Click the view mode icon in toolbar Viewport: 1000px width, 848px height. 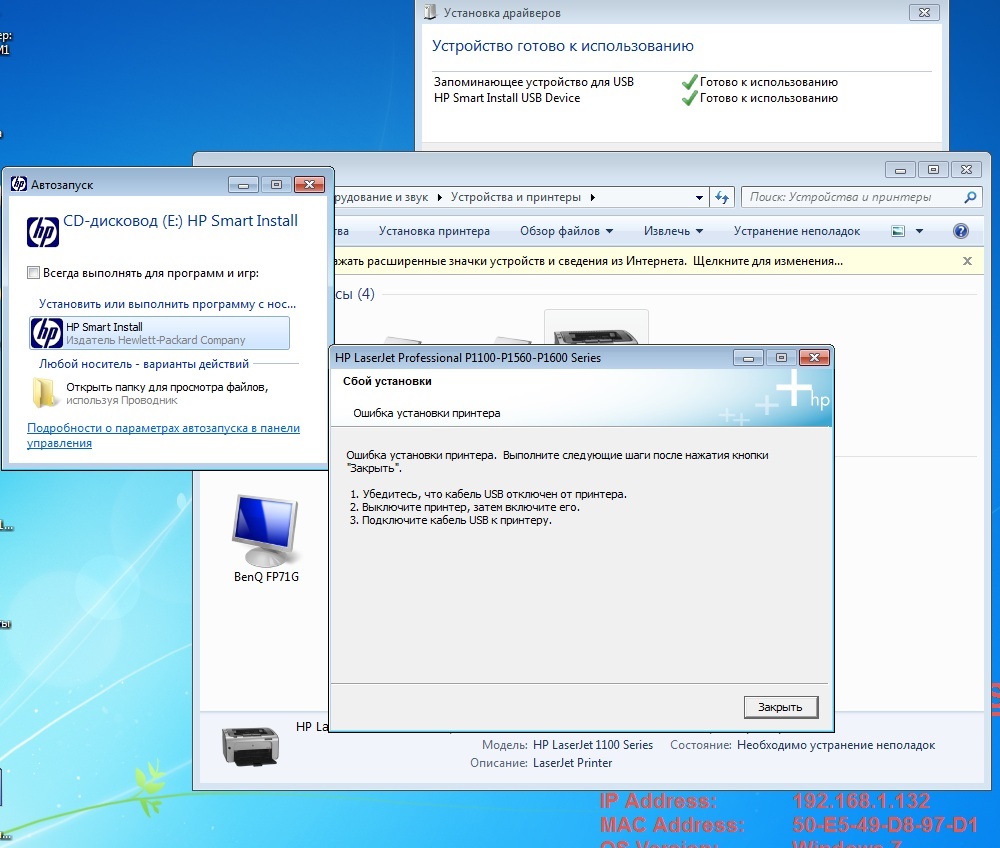(x=898, y=231)
